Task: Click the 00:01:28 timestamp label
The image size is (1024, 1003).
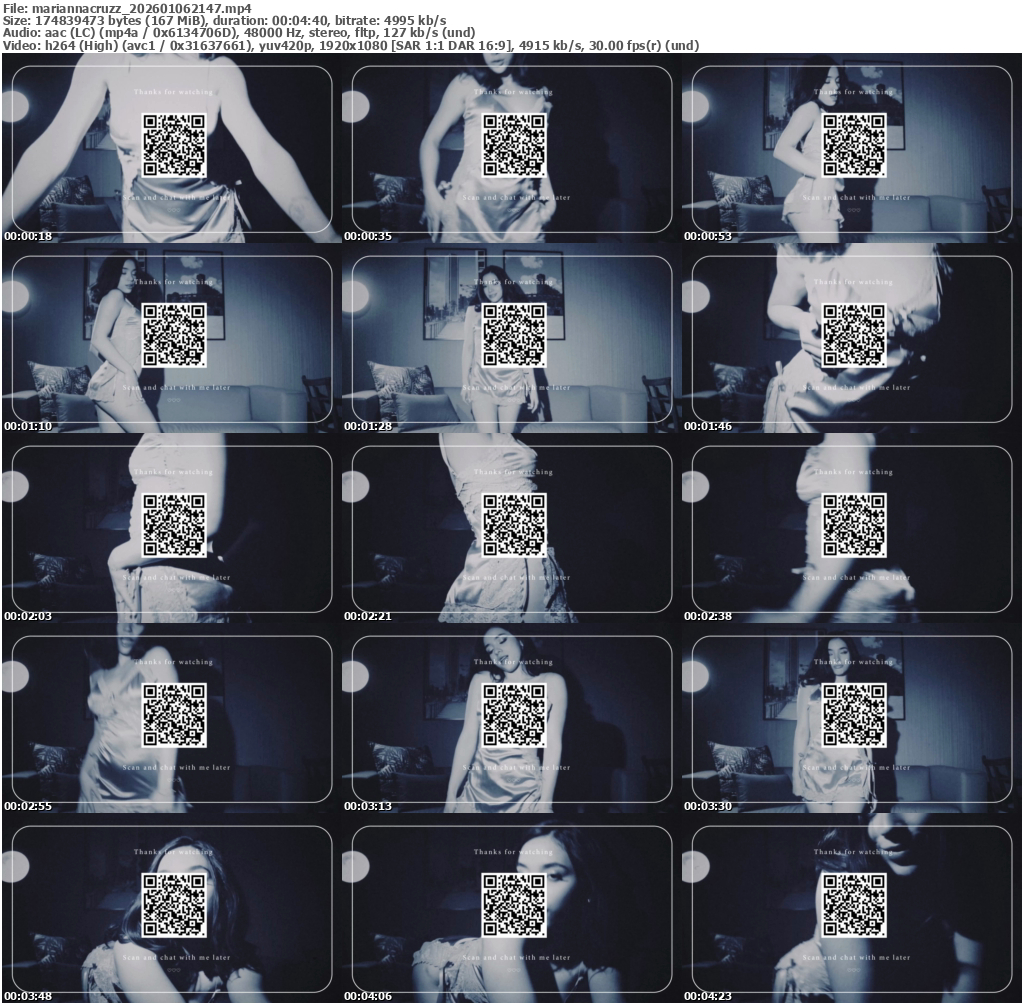Action: [x=368, y=426]
